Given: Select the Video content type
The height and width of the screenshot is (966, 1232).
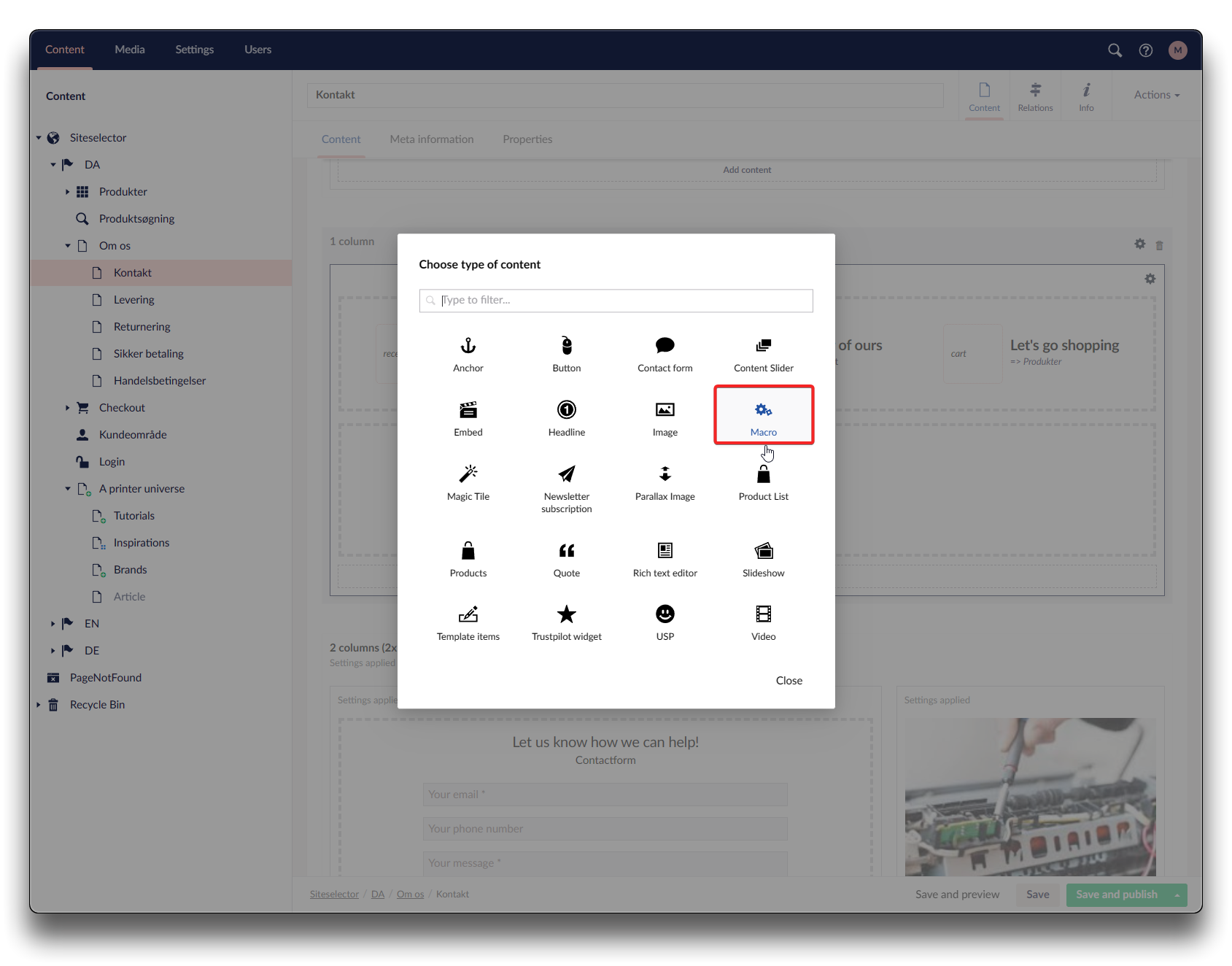Looking at the screenshot, I should coord(764,623).
